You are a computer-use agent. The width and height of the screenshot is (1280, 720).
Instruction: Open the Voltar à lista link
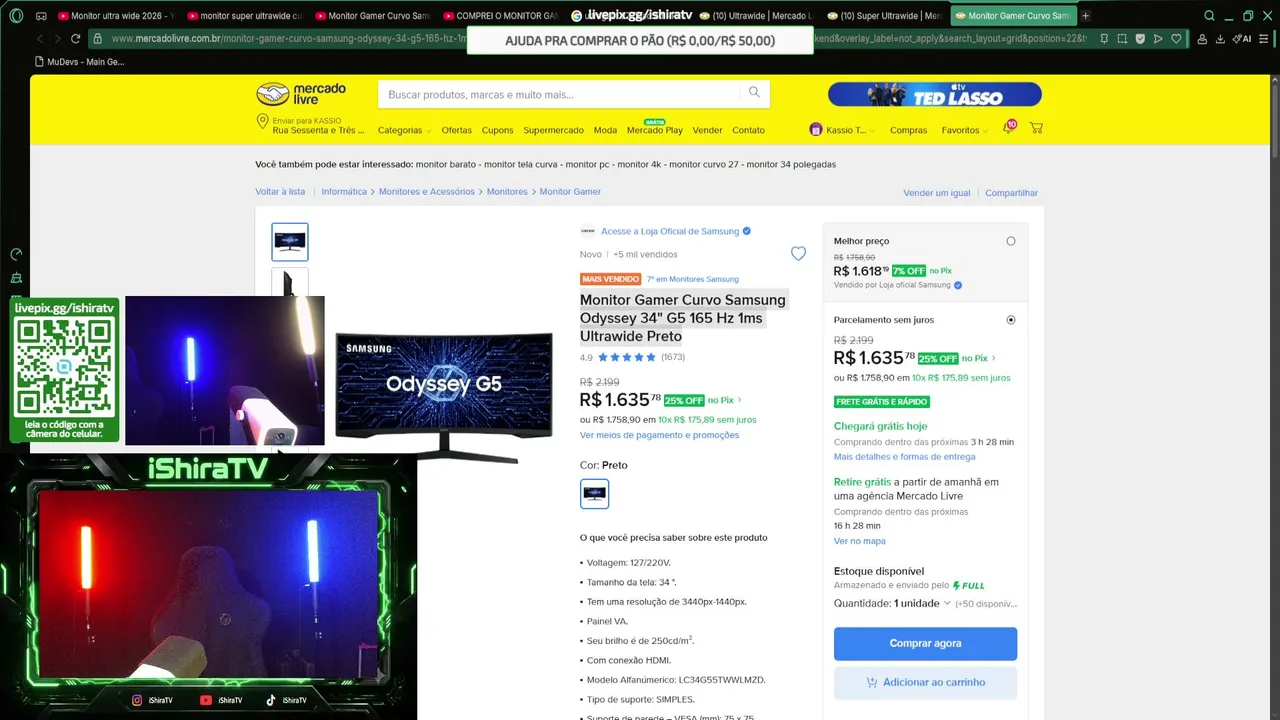pos(280,191)
